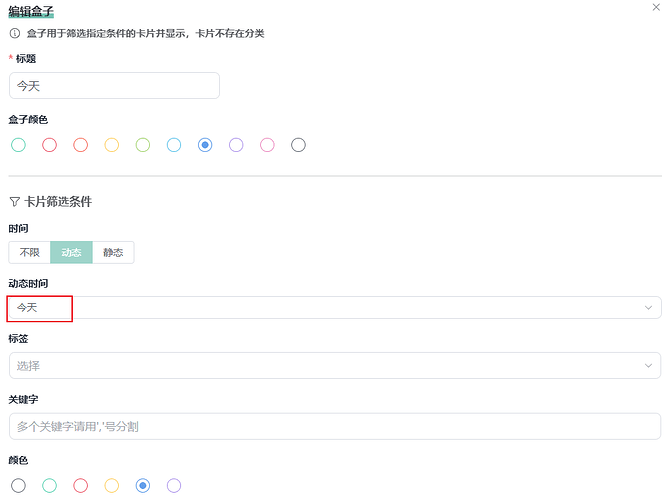Viewport: 669px width, 499px height.
Task: Choose the pink 盒子颜色 circle
Action: click(267, 145)
